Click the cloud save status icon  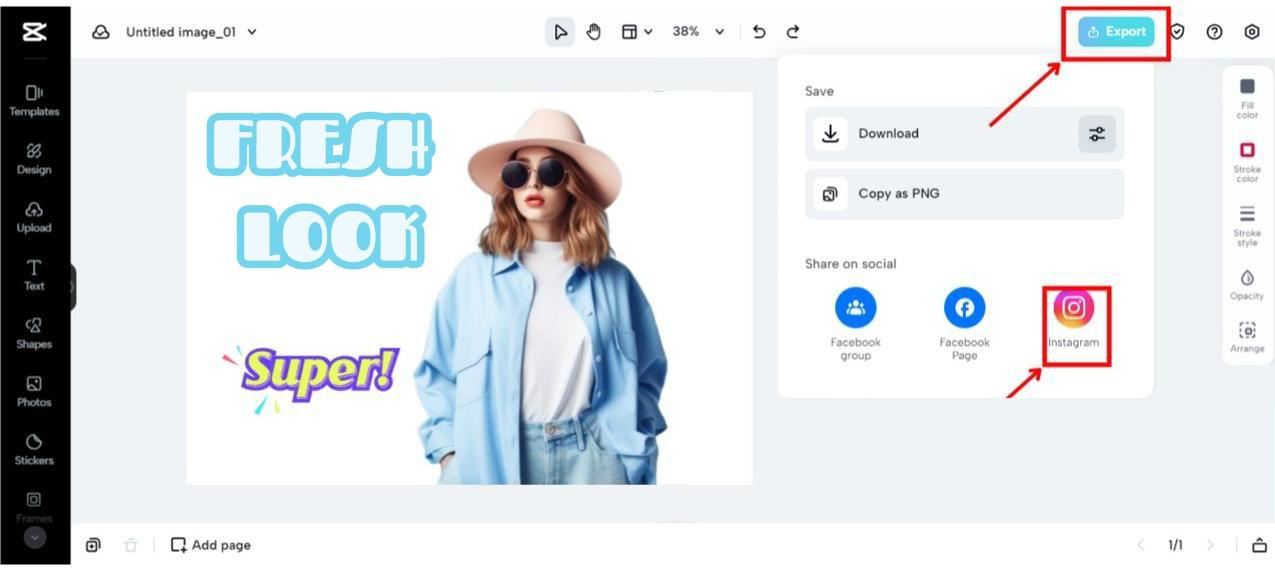[100, 32]
